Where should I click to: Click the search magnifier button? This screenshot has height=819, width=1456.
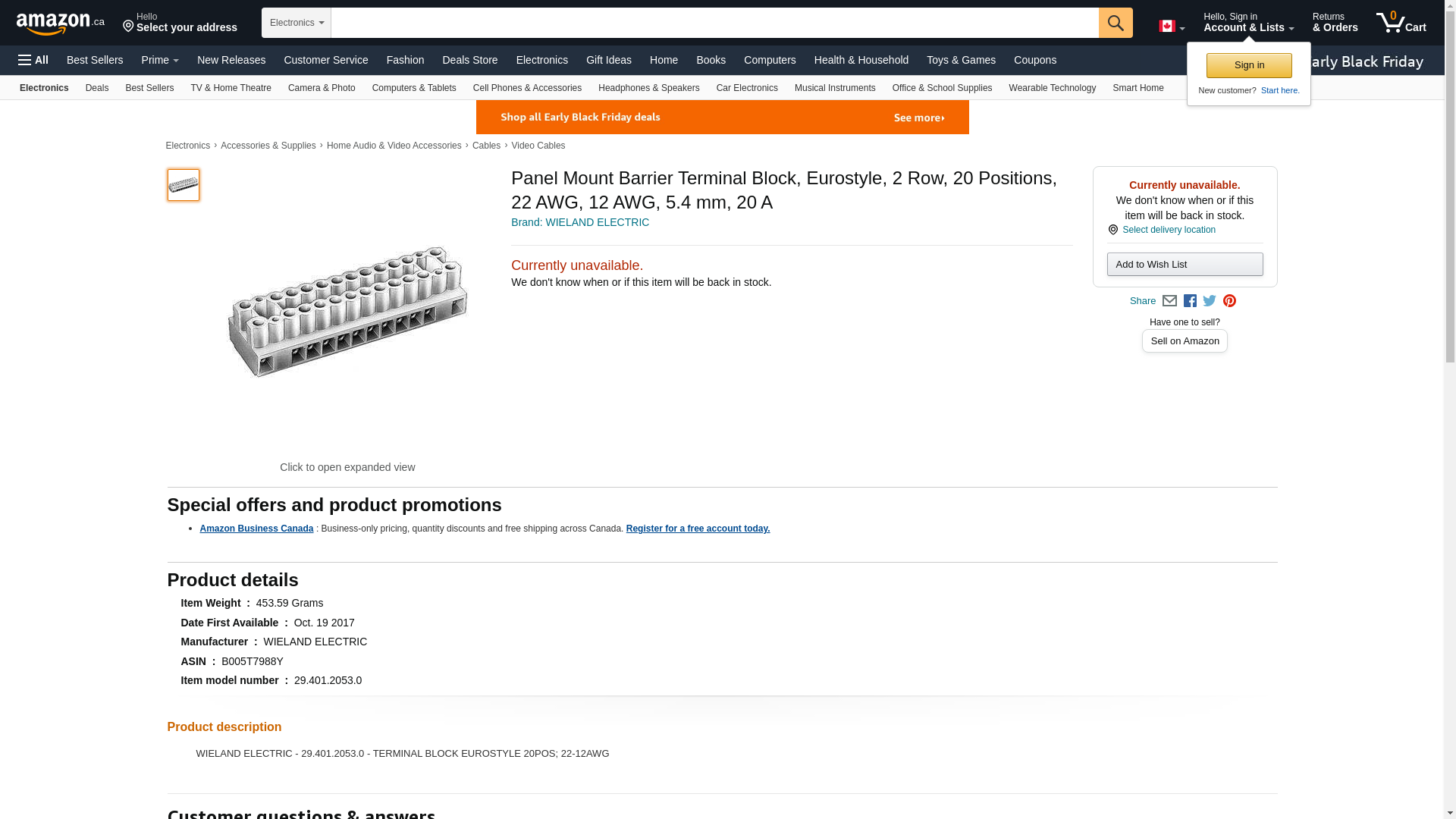(1115, 23)
